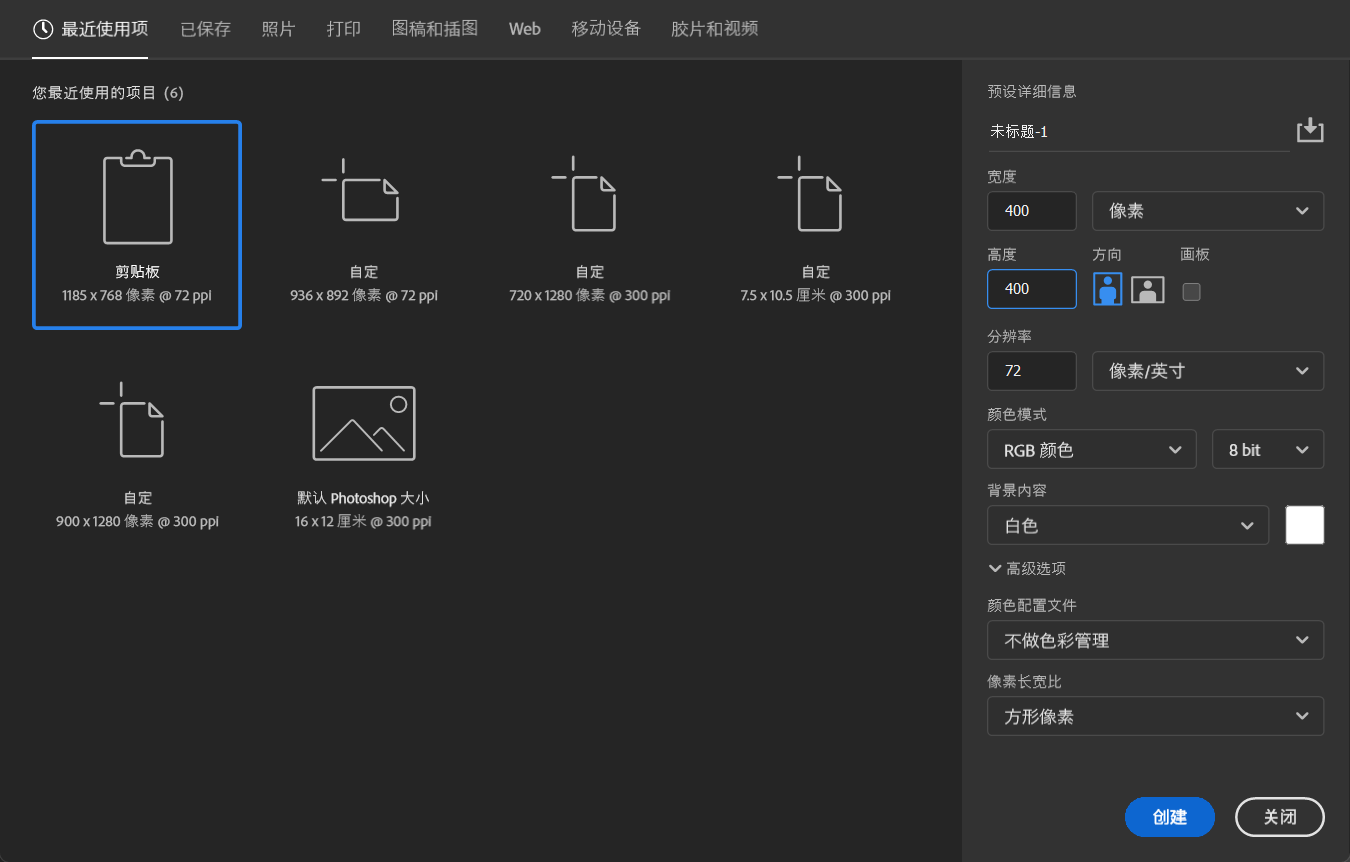Switch orientation to landscape
This screenshot has height=862, width=1350.
point(1147,290)
